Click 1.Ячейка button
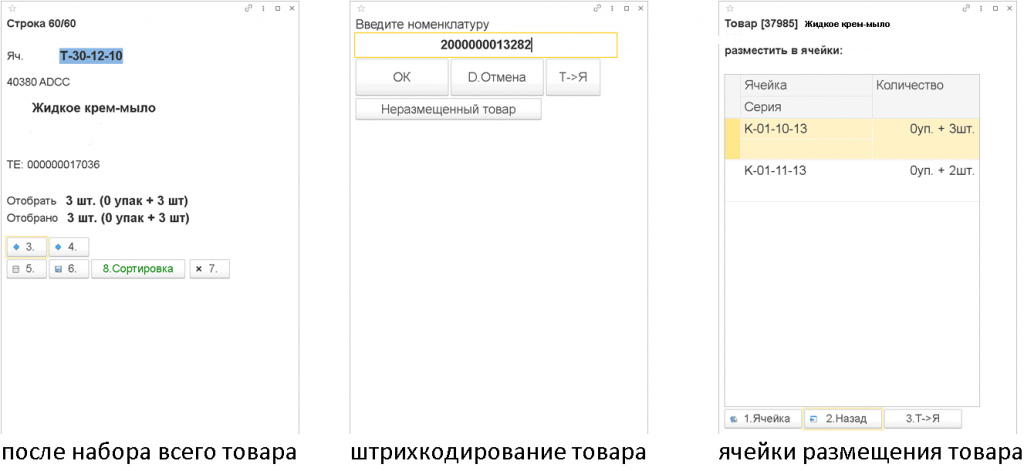The height and width of the screenshot is (471, 1024). pyautogui.click(x=763, y=419)
